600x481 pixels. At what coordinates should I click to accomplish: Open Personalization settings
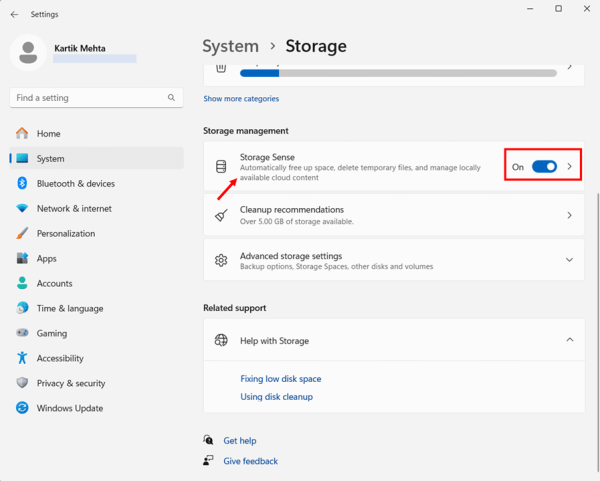tap(96, 233)
